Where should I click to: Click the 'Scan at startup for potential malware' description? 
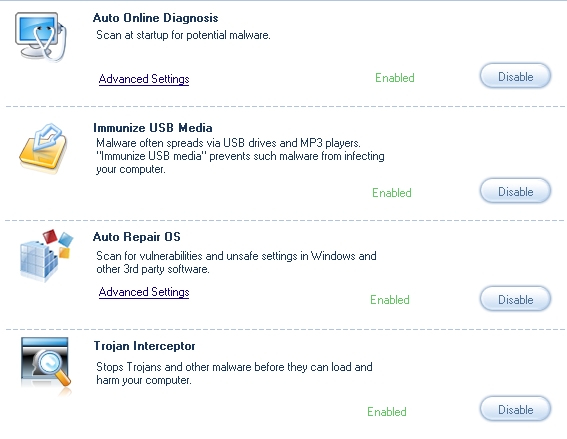(183, 35)
